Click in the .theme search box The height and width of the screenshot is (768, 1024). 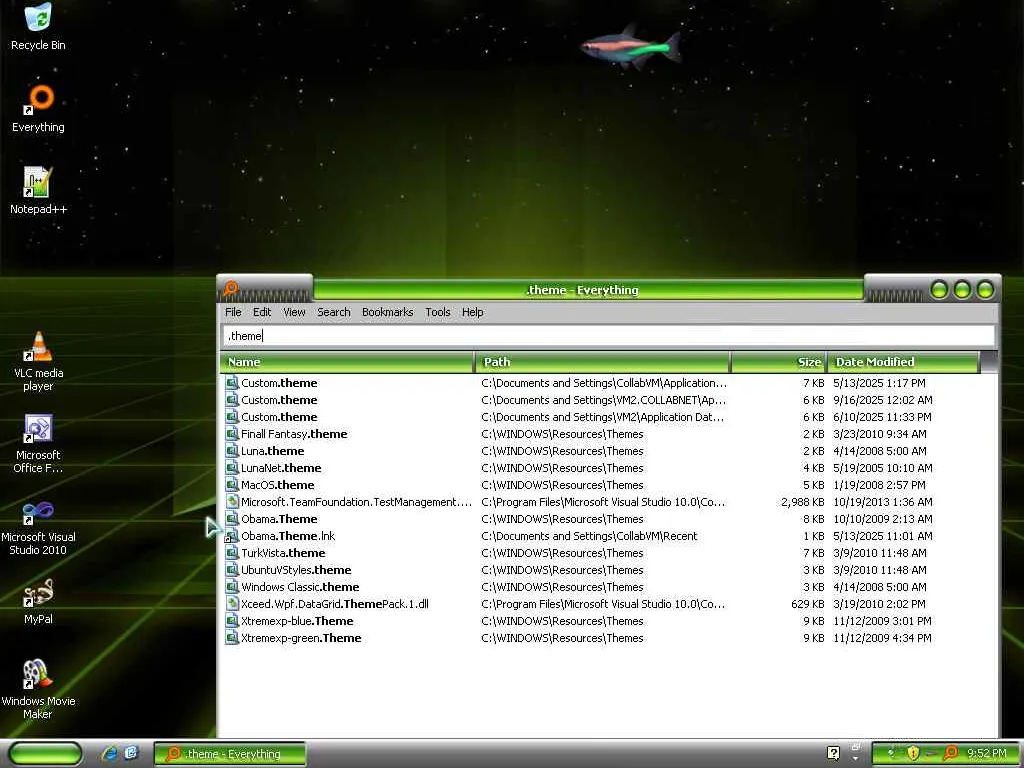click(x=609, y=336)
